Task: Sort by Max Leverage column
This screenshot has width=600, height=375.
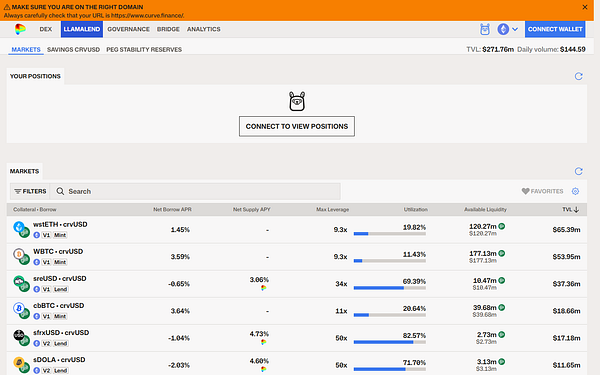Action: click(x=332, y=209)
